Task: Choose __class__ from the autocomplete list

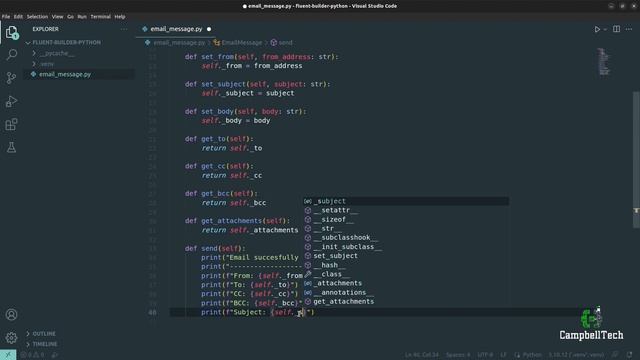Action: 406,274
